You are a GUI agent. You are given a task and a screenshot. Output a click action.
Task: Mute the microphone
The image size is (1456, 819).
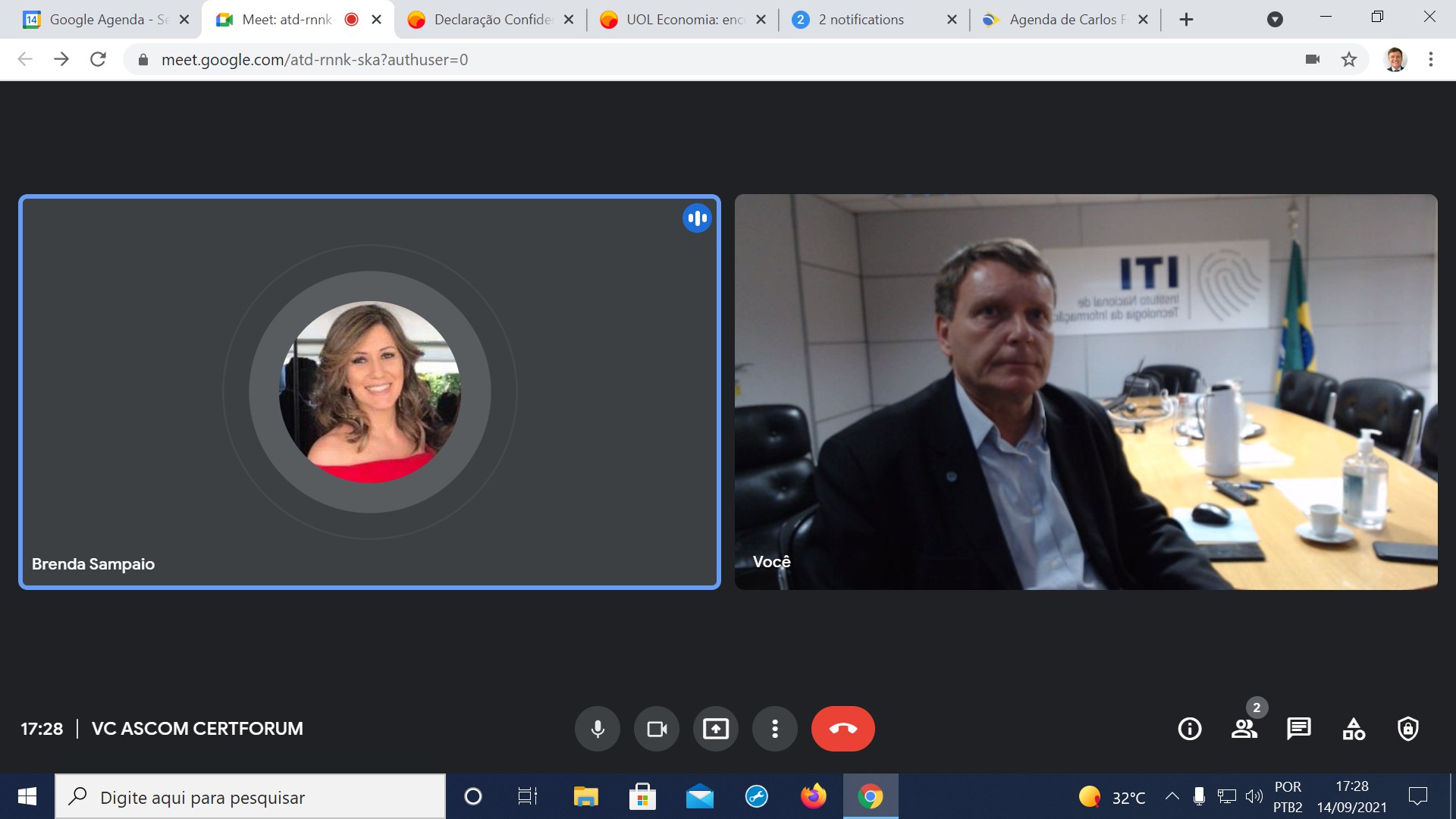tap(598, 728)
